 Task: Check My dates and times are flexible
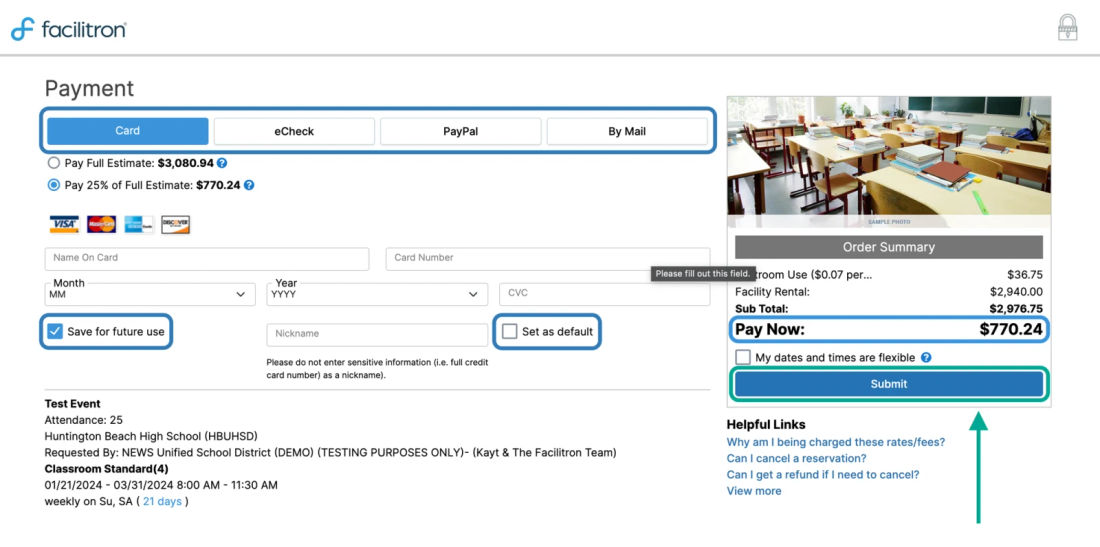point(743,358)
